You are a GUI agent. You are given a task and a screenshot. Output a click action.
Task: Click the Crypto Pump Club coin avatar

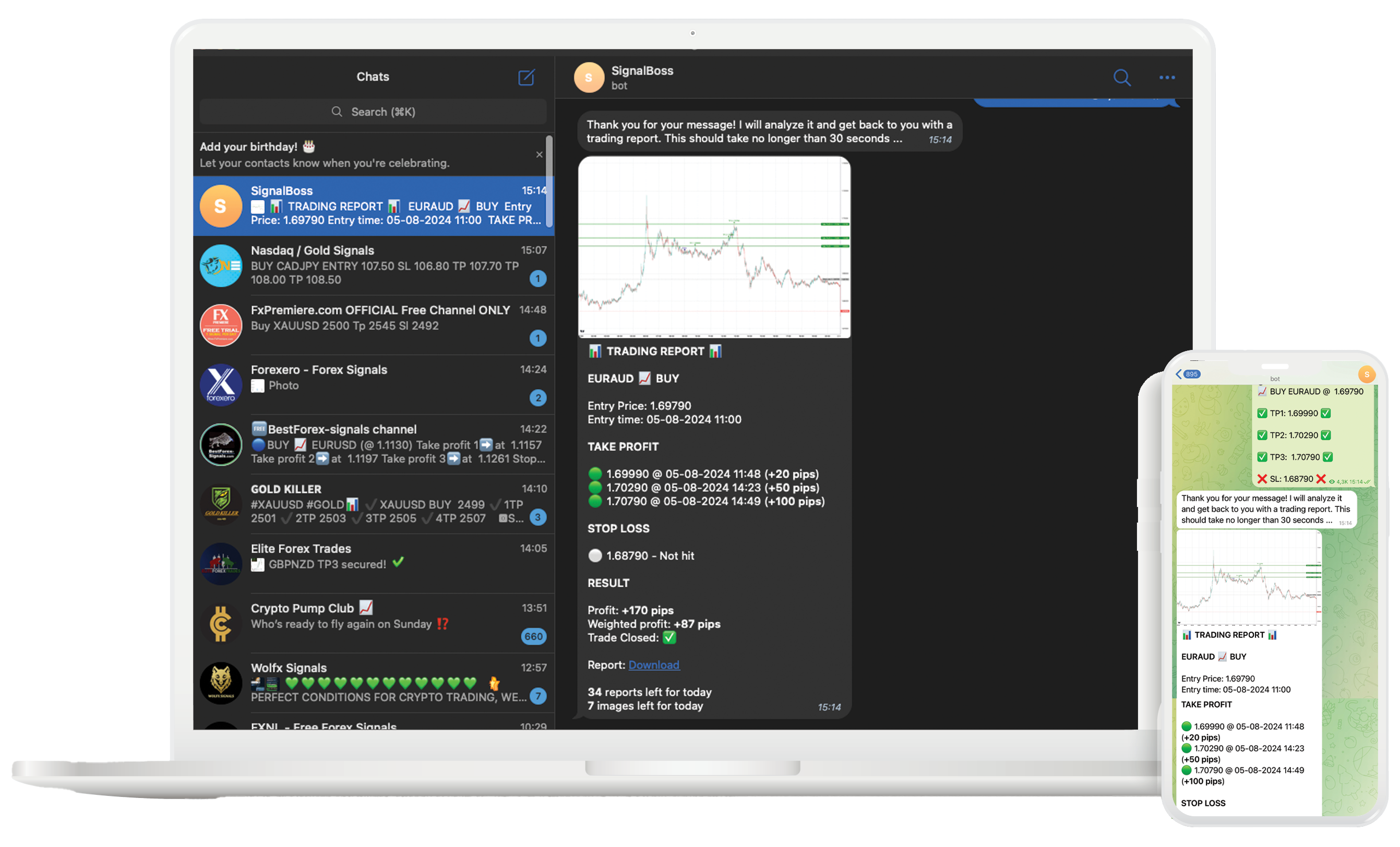click(x=221, y=624)
